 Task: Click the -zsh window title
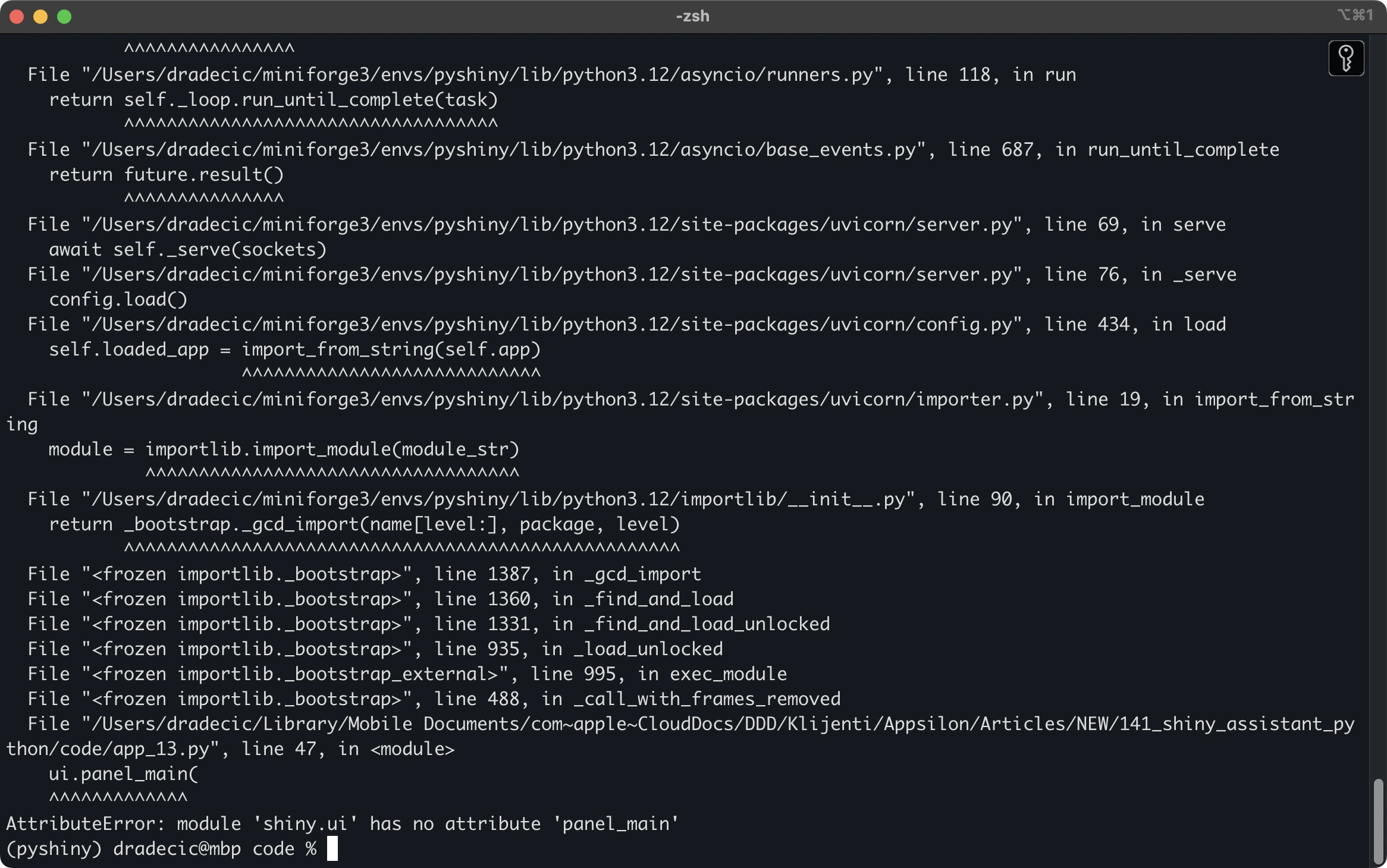tap(693, 16)
